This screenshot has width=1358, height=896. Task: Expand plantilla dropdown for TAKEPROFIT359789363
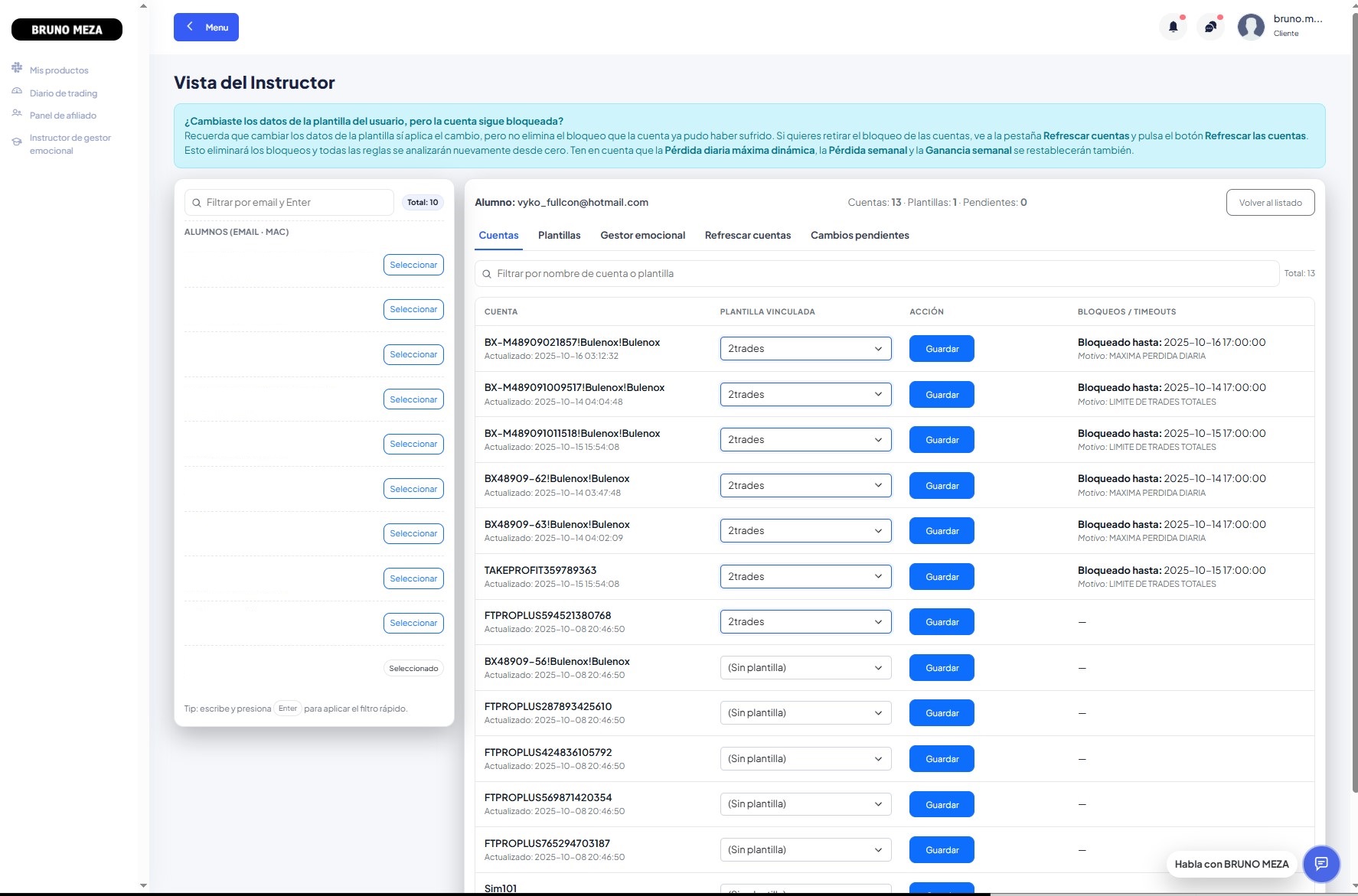coord(805,576)
